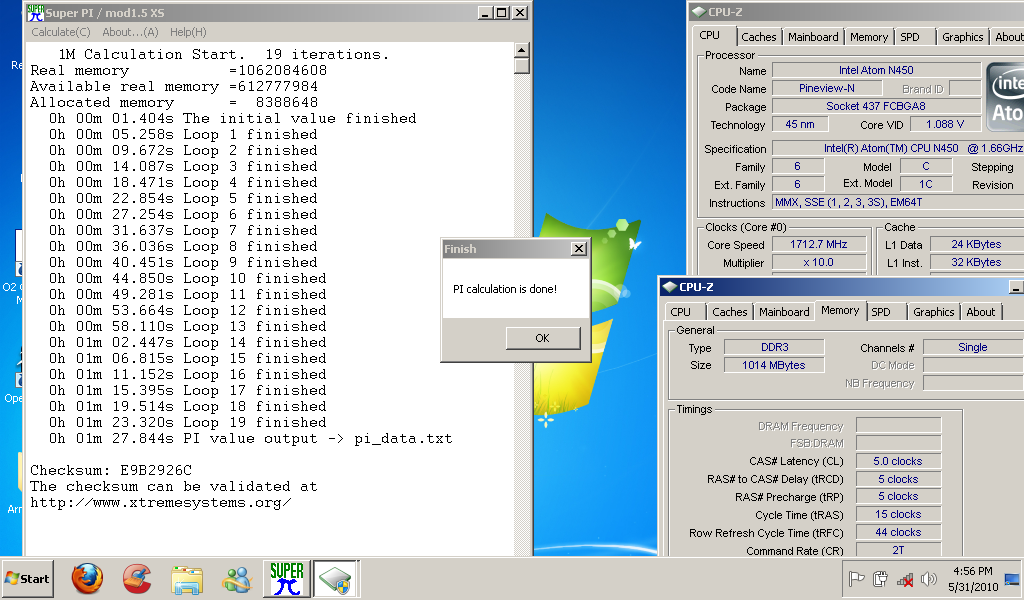The width and height of the screenshot is (1024, 600).
Task: Select Mainboard tab in lower CPU-Z window
Action: [784, 312]
